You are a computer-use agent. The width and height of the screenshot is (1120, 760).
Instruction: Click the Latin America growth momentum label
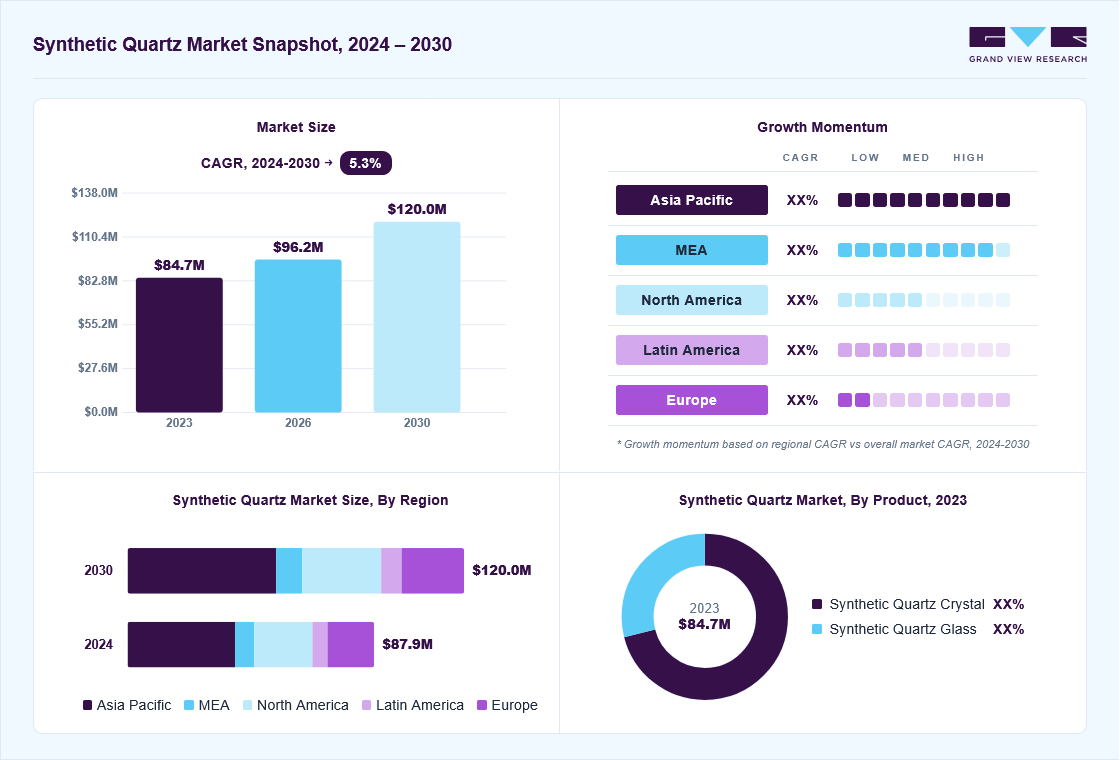691,350
